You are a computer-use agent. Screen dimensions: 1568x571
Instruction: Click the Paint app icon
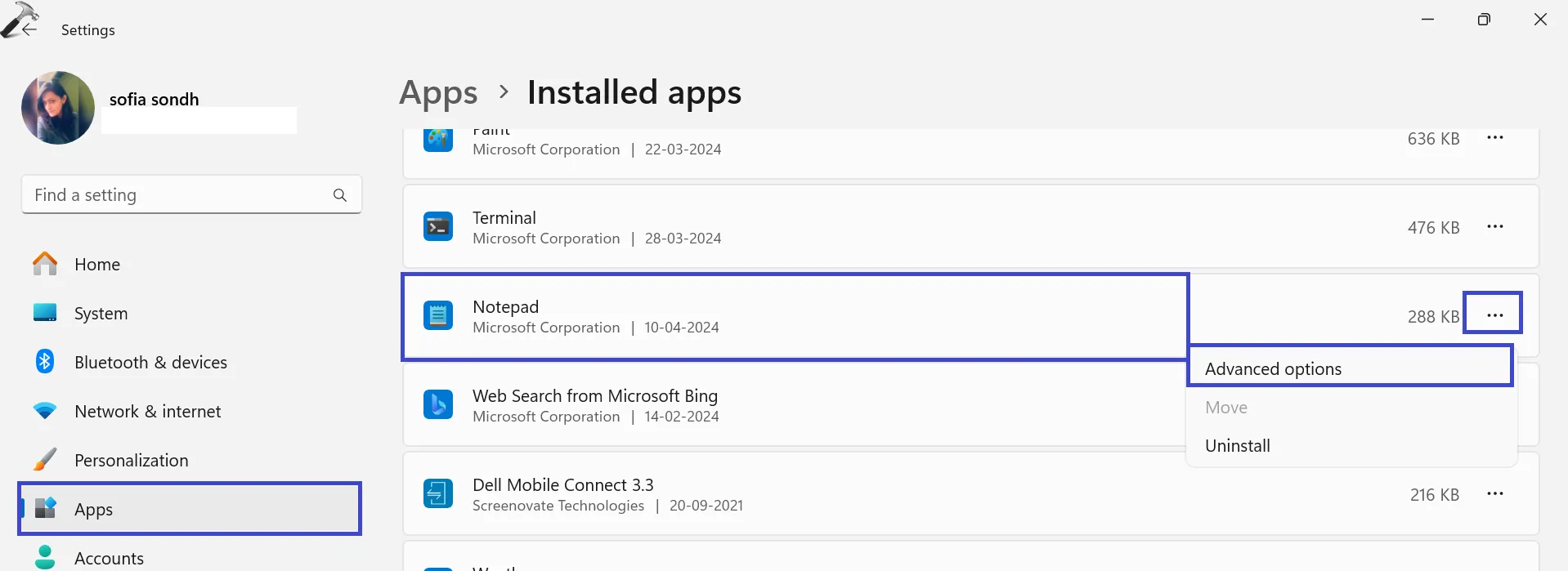(438, 140)
